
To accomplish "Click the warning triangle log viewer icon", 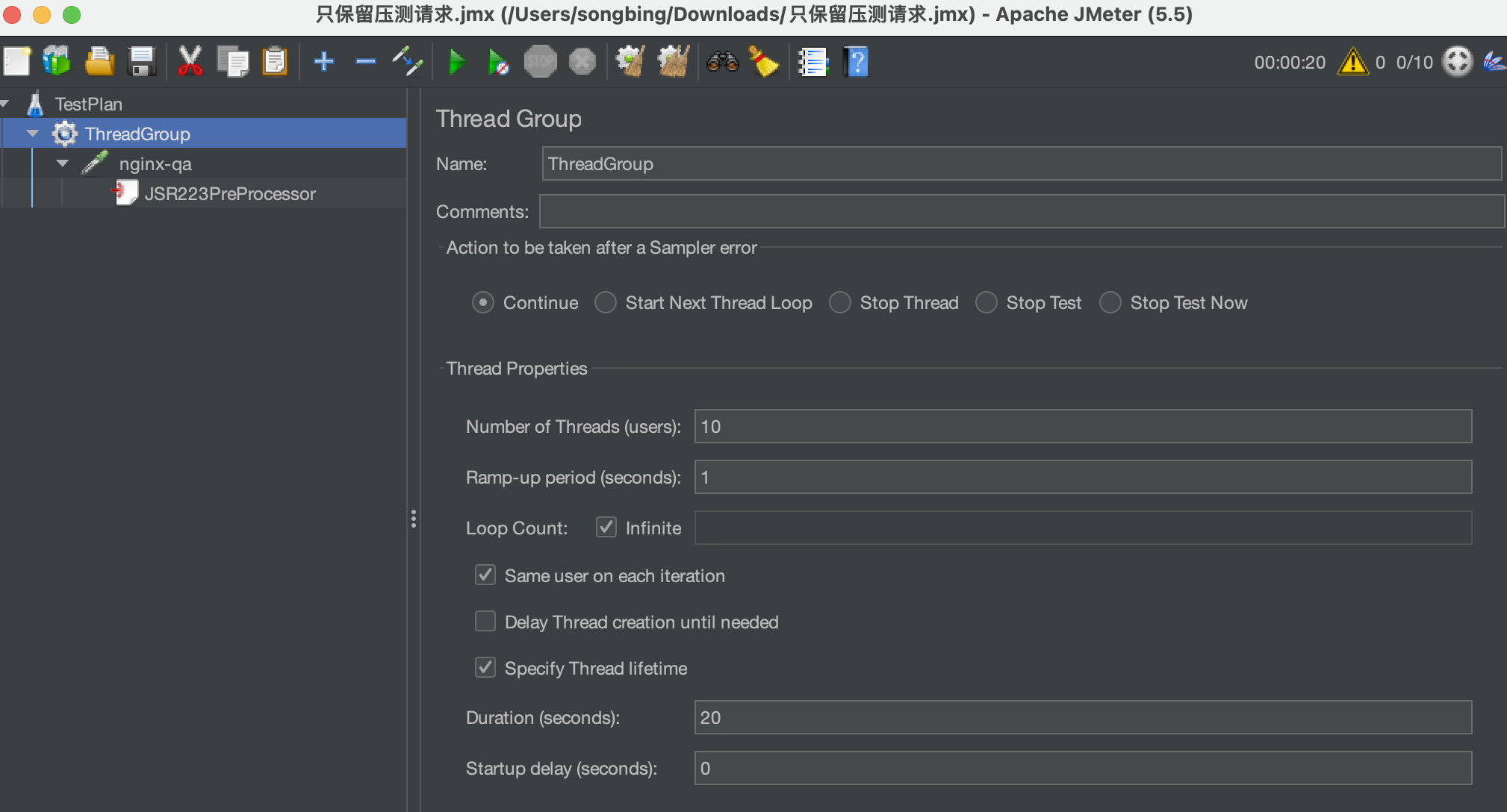I will click(1352, 62).
